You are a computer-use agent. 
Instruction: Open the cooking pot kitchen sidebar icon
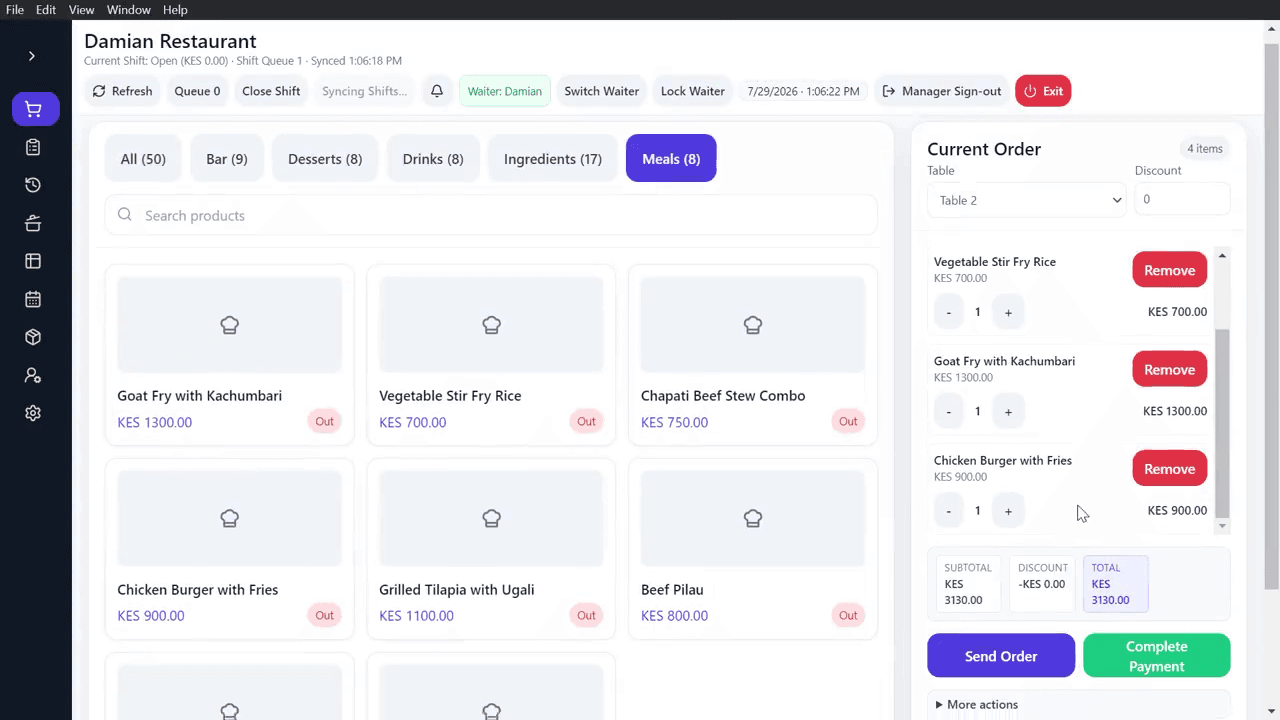(x=33, y=223)
